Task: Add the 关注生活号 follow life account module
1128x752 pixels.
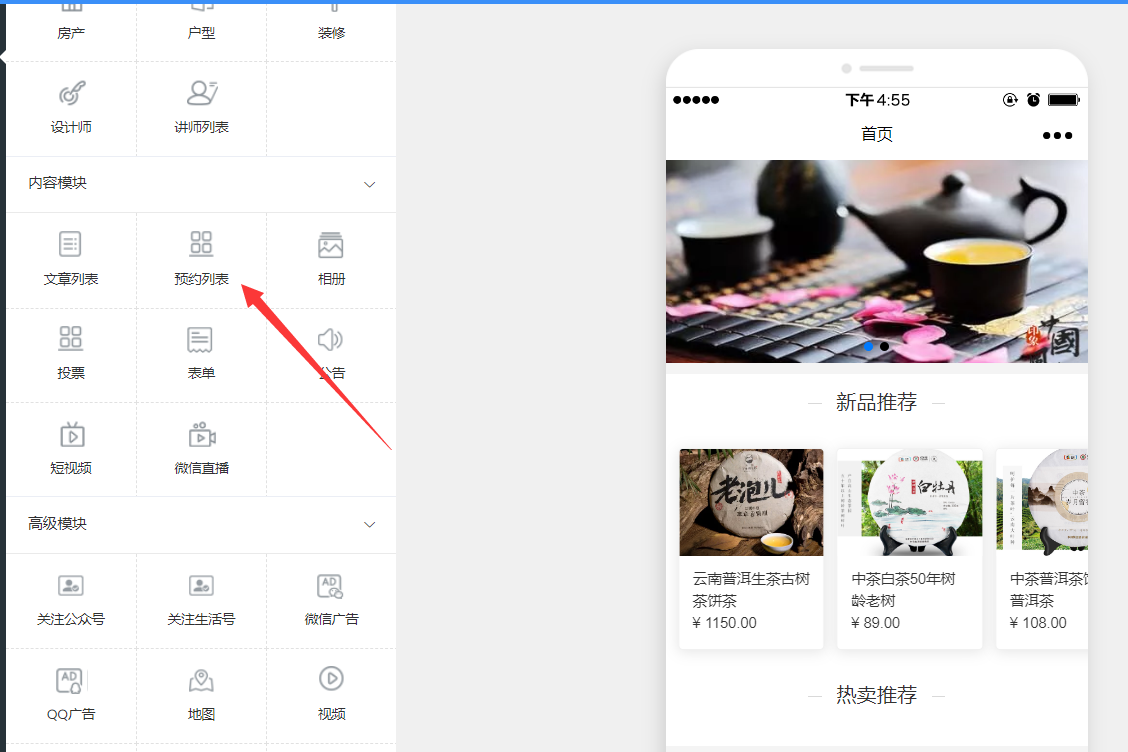Action: (201, 600)
